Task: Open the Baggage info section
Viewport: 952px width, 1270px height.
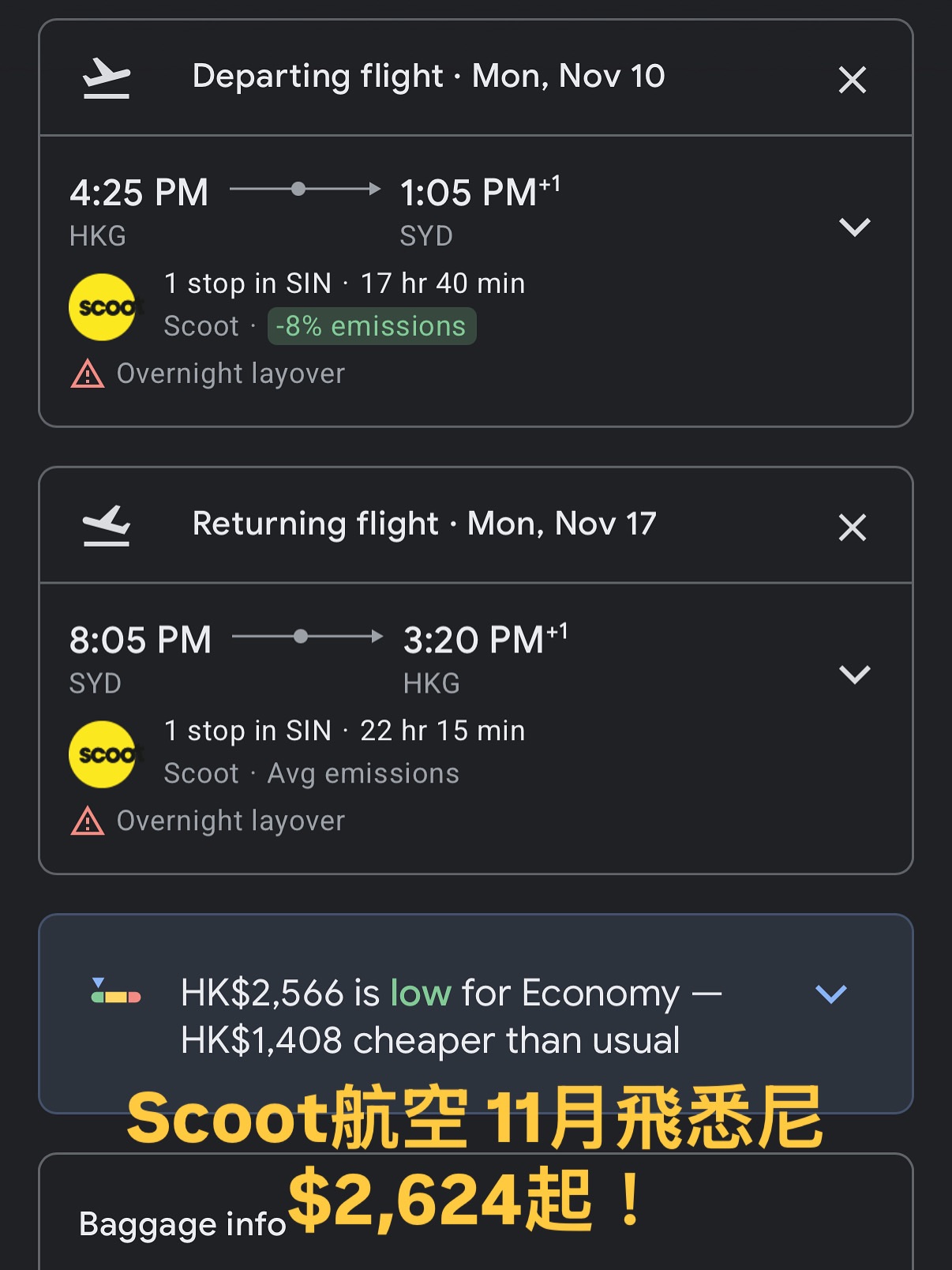Action: pos(182,1224)
